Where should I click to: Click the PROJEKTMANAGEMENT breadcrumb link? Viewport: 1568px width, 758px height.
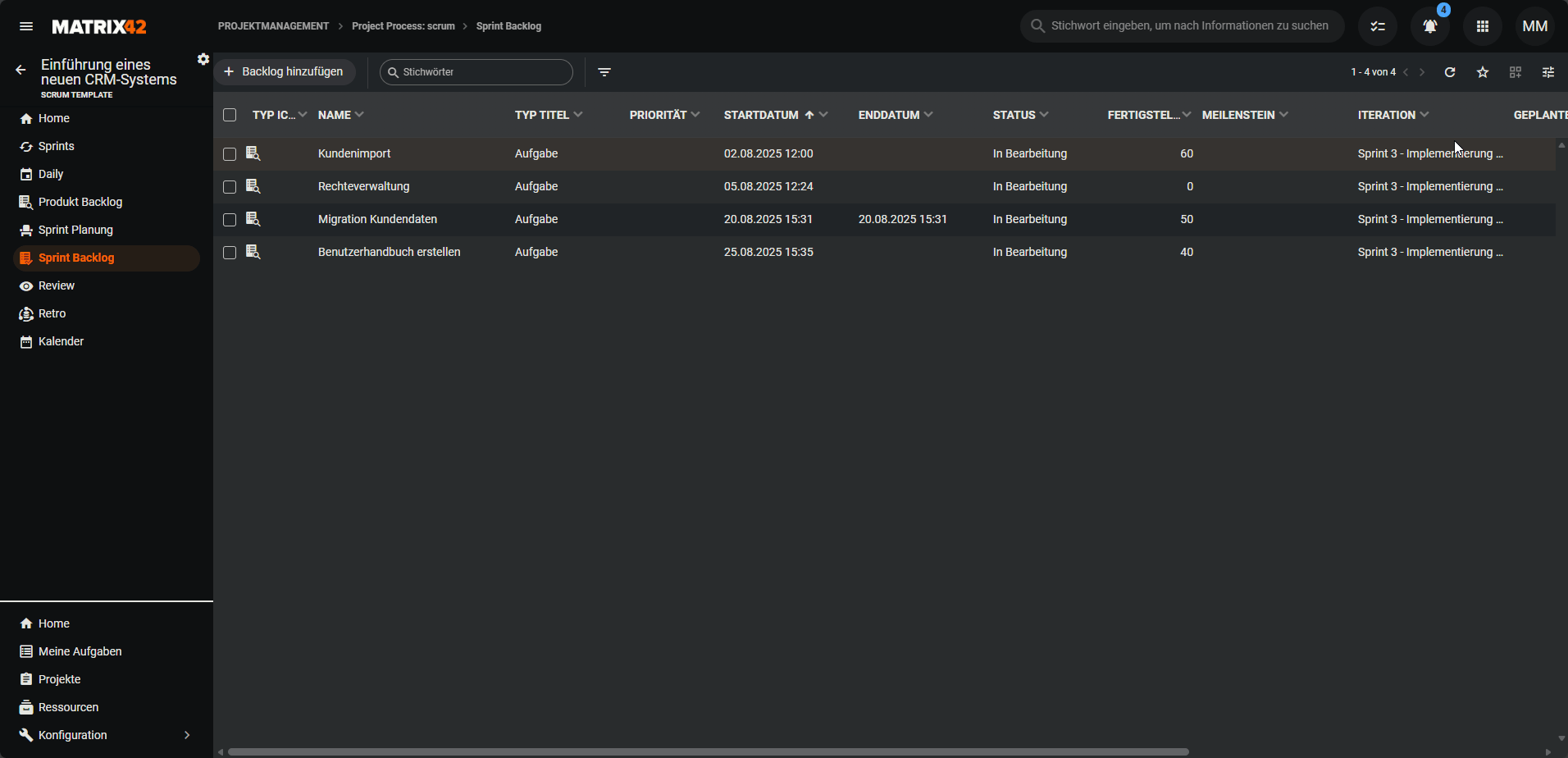point(273,26)
